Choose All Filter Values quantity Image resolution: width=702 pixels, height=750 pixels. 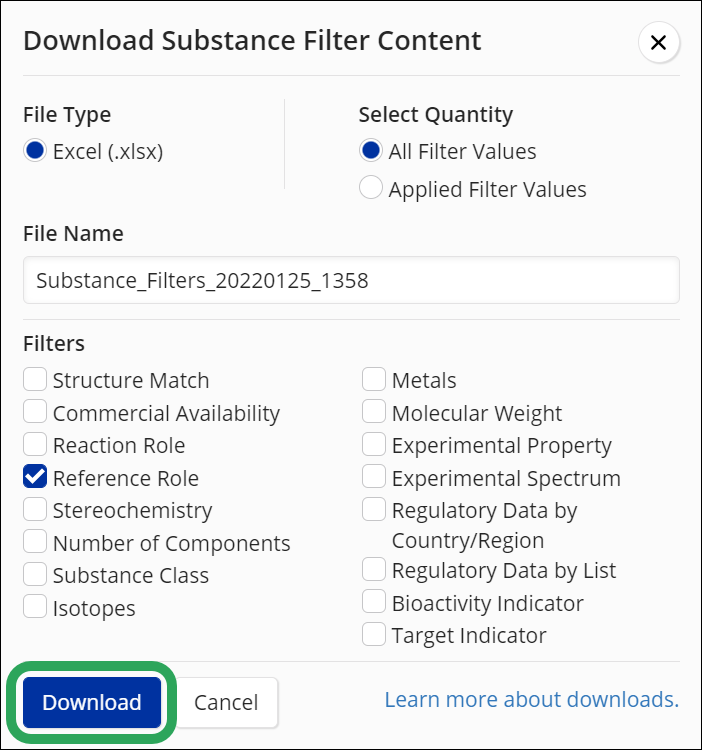click(x=371, y=151)
